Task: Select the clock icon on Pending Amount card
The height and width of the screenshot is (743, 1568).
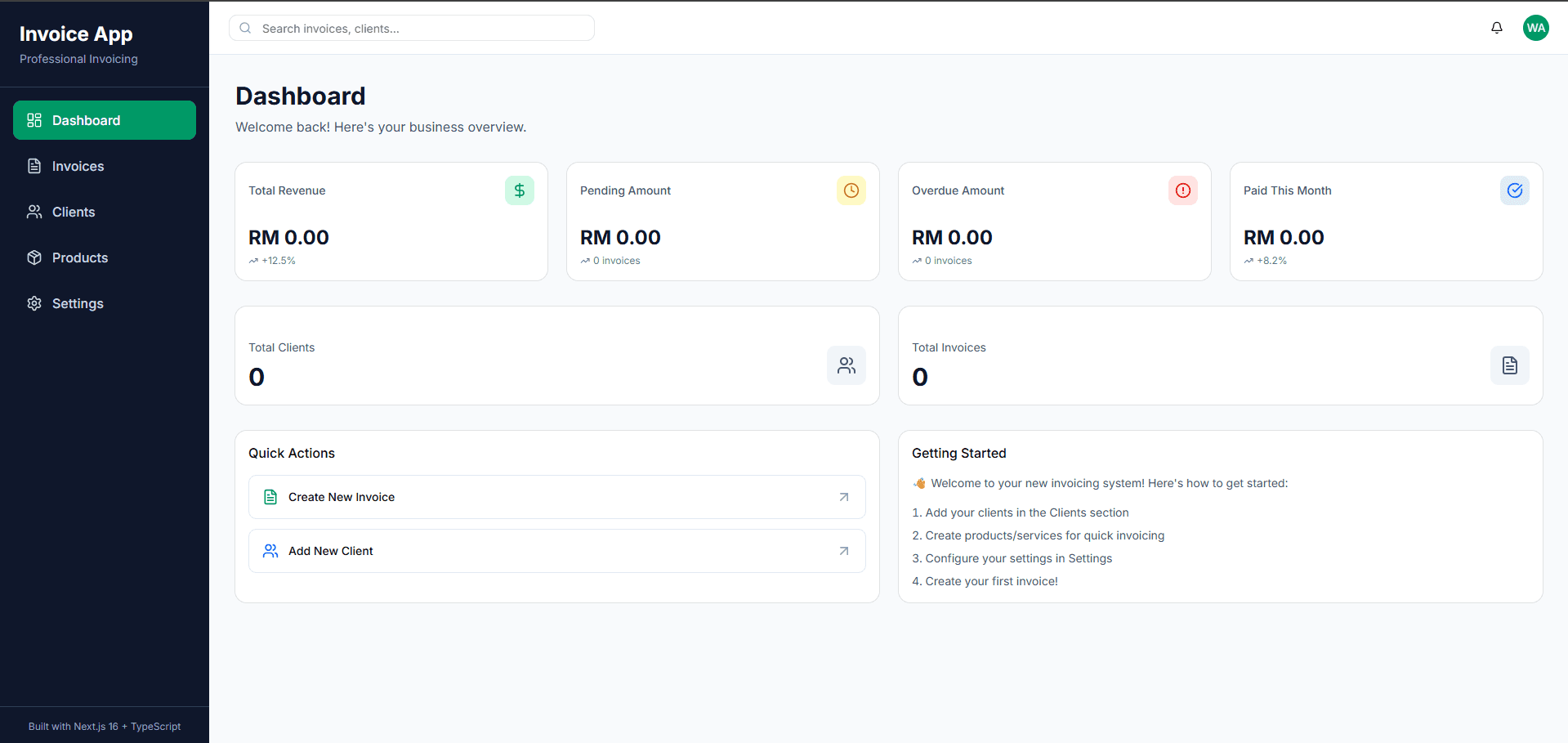Action: click(851, 190)
